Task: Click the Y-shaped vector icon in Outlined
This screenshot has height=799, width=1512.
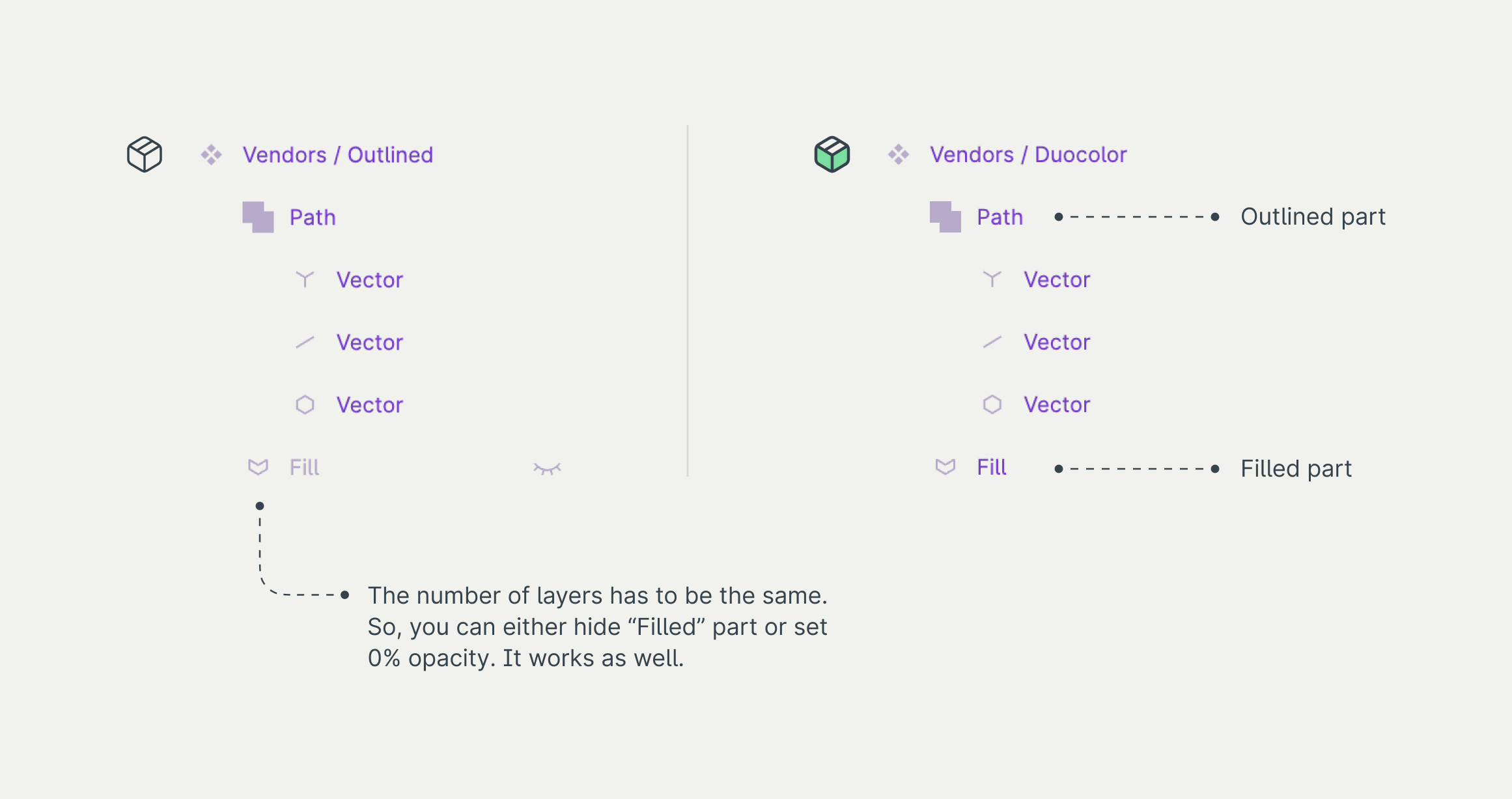Action: [x=305, y=279]
